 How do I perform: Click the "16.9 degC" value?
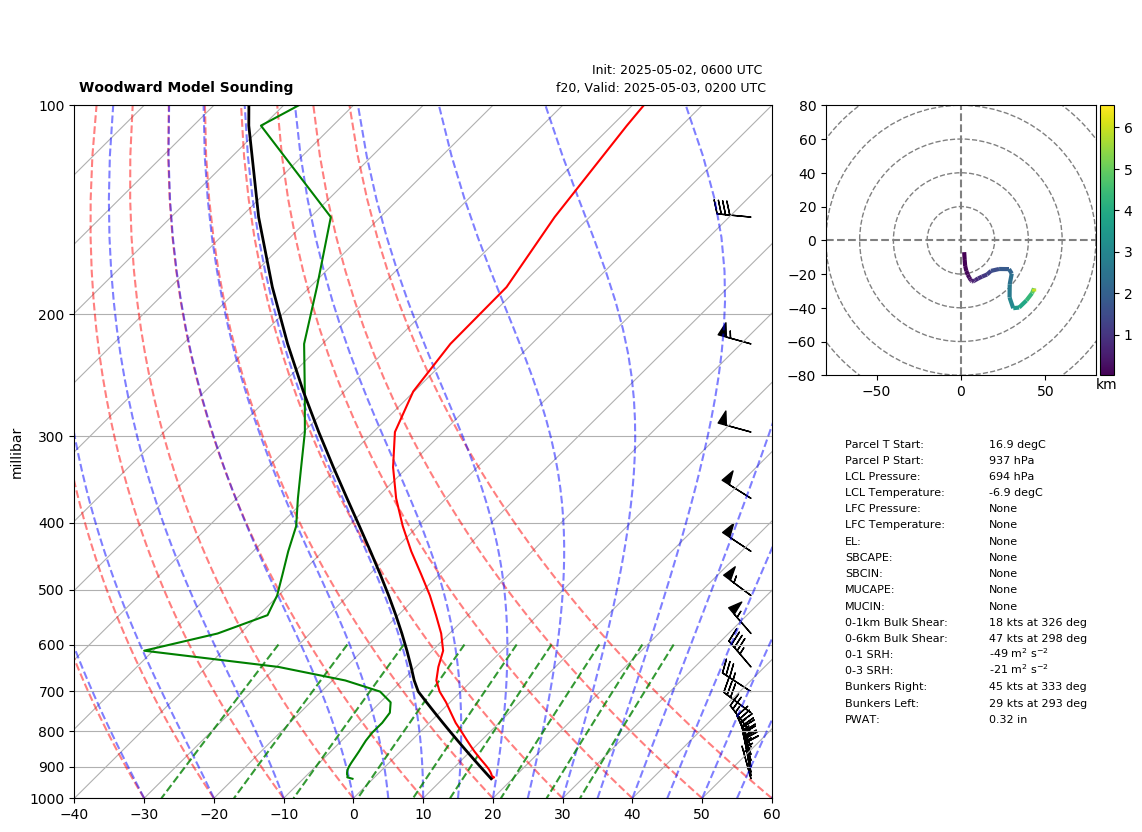(1017, 444)
